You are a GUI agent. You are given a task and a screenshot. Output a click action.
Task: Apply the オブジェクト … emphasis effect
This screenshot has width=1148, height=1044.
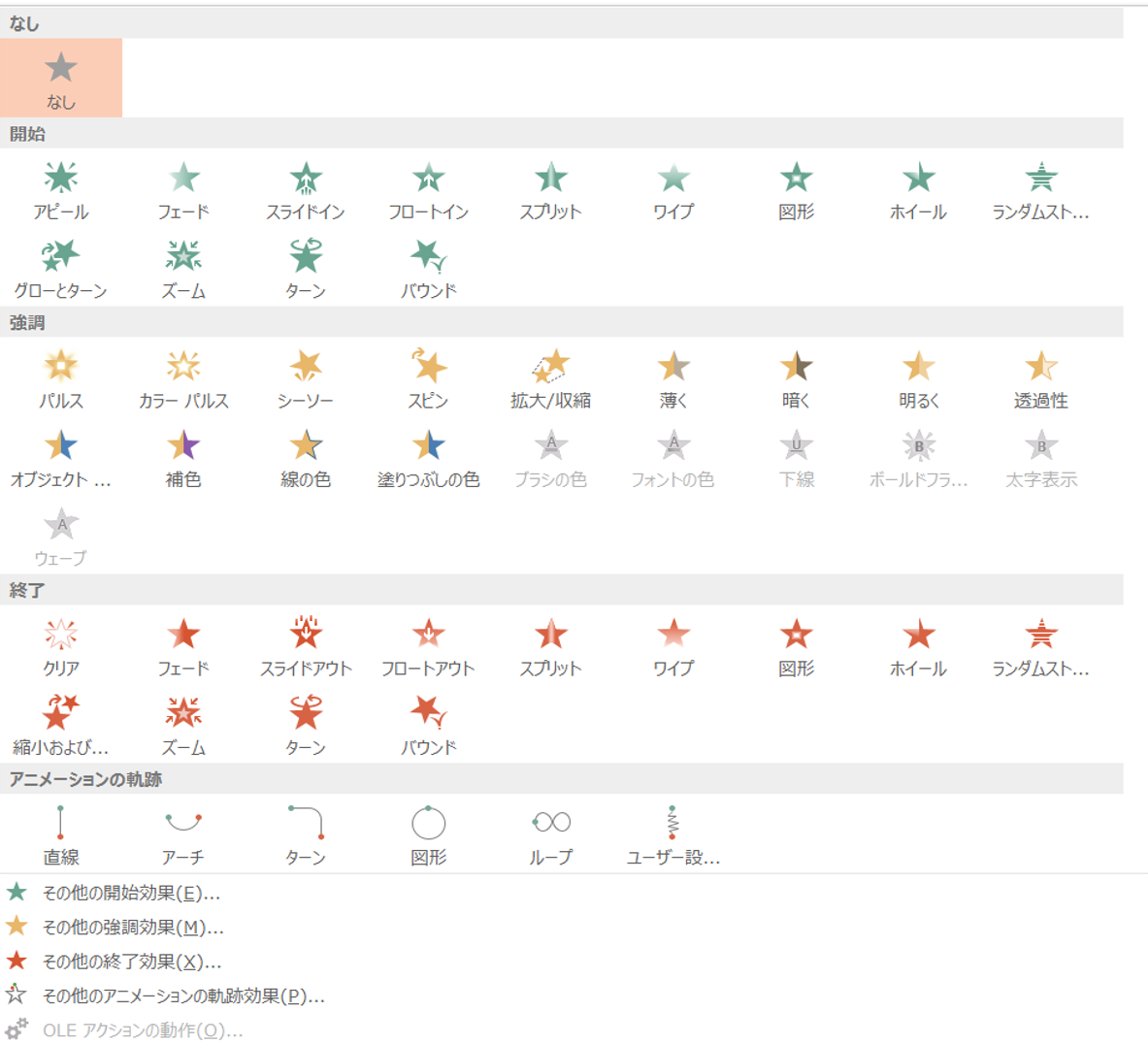click(61, 459)
